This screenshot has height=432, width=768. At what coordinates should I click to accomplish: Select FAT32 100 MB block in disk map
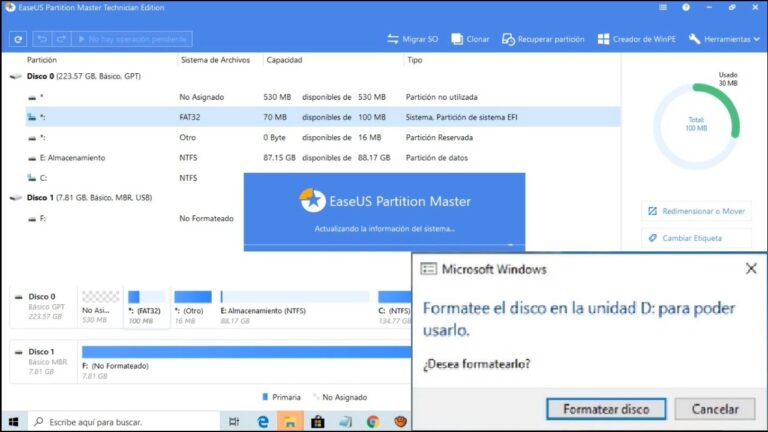(x=146, y=308)
